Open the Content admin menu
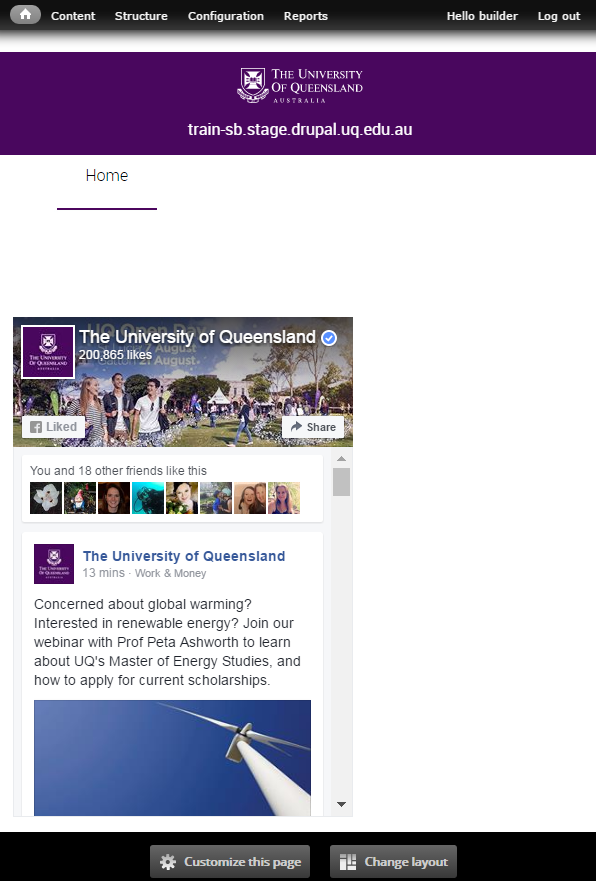This screenshot has height=881, width=596. tap(73, 16)
